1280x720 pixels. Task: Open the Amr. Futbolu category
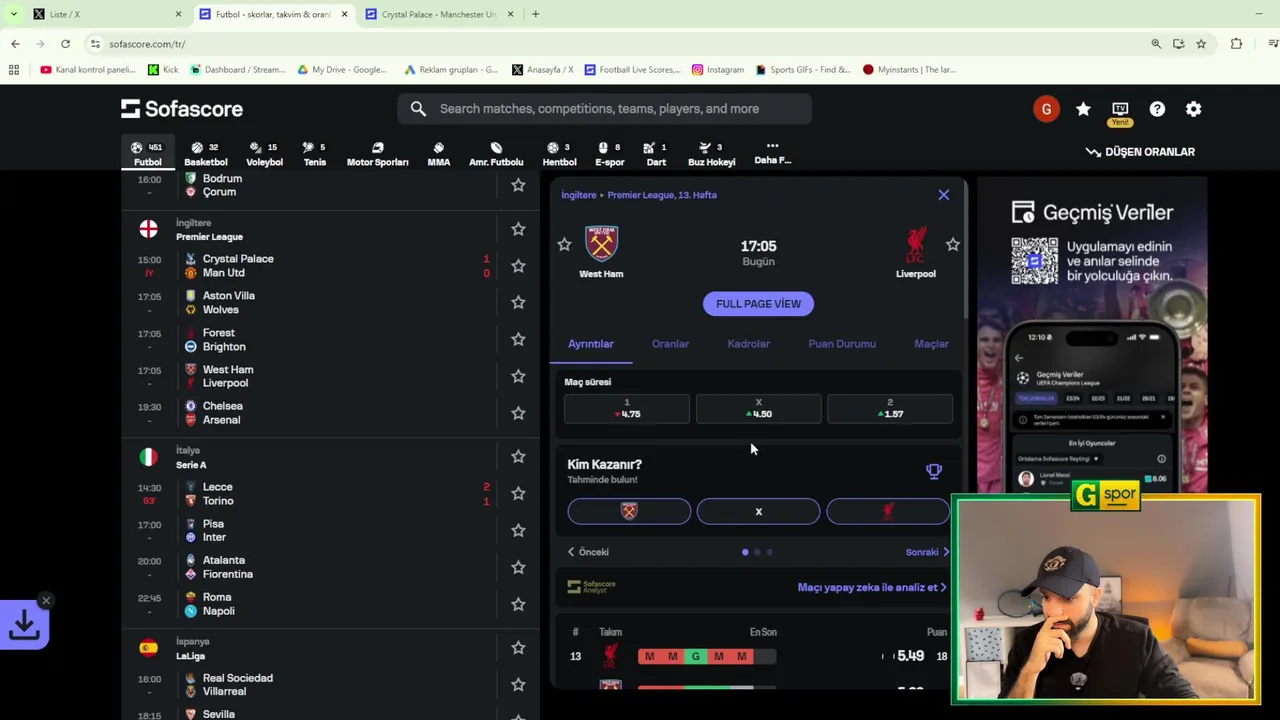[496, 154]
